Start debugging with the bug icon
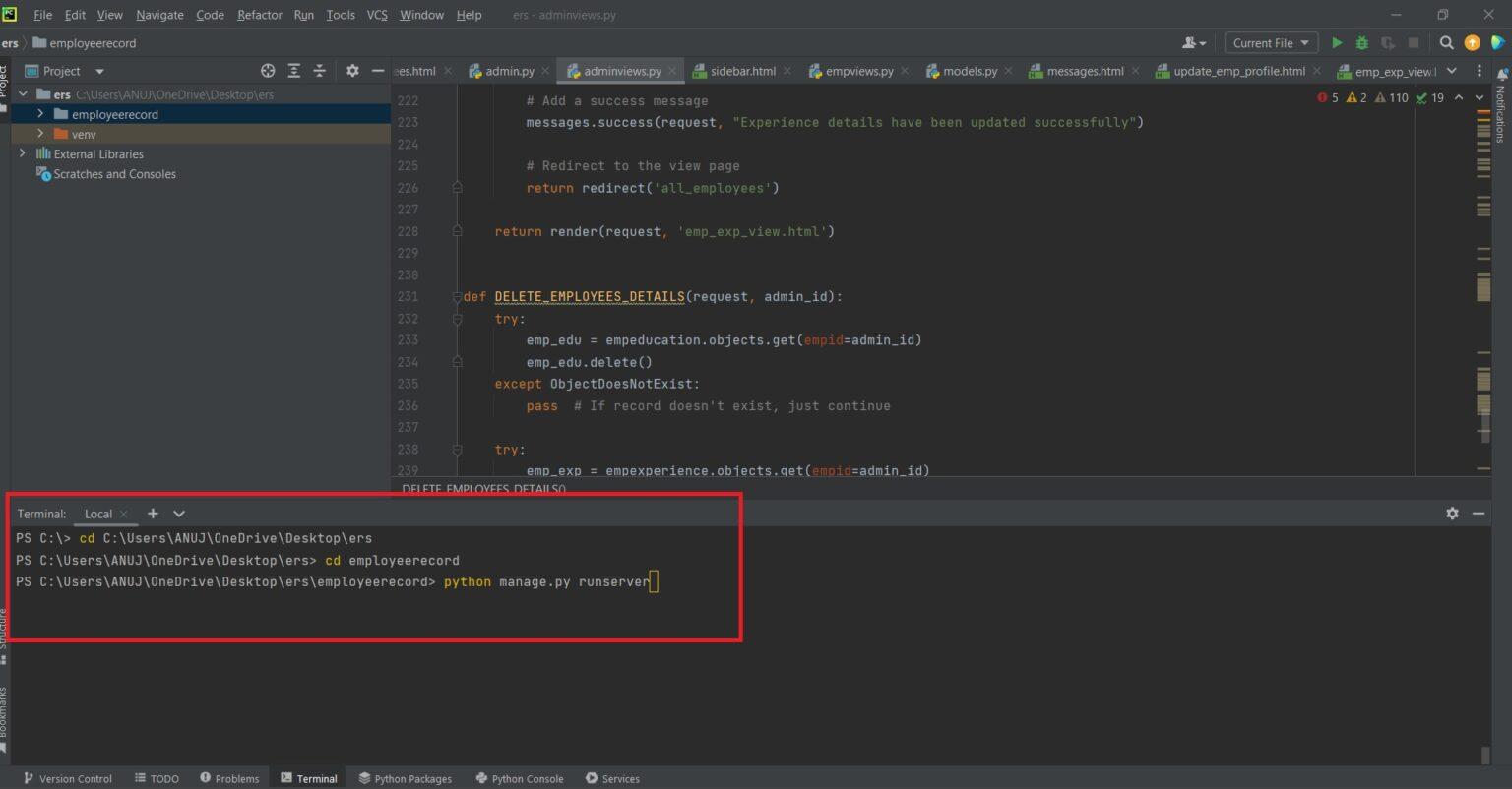1512x789 pixels. (x=1361, y=43)
